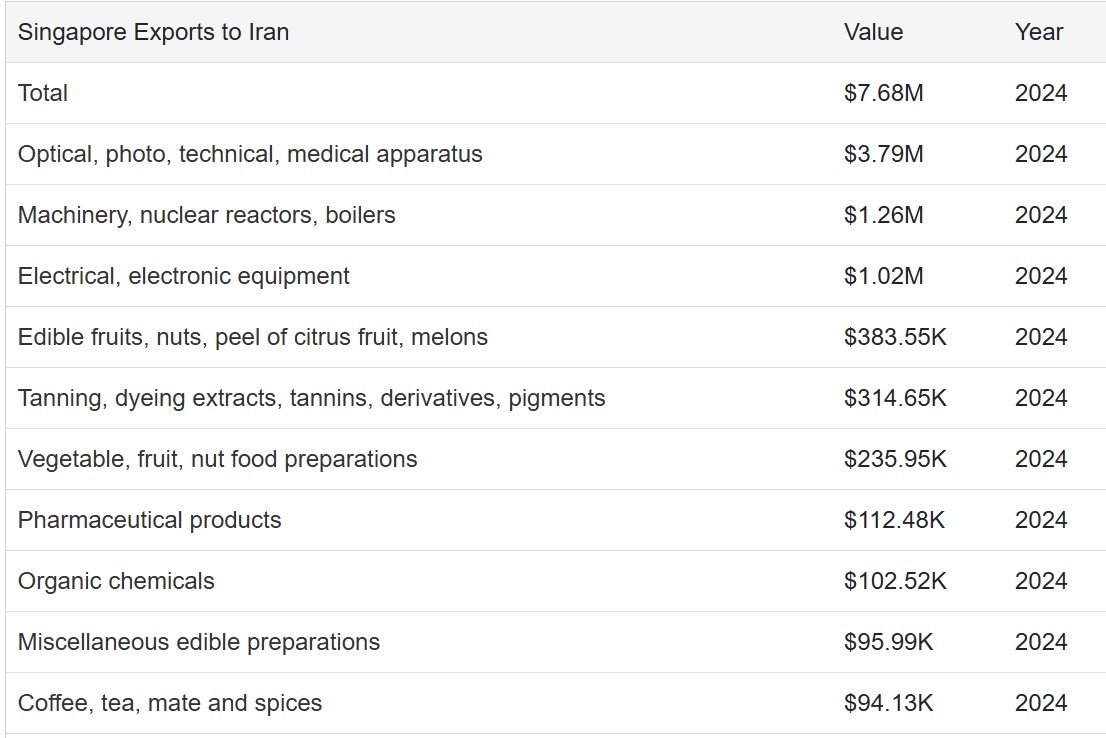The height and width of the screenshot is (738, 1106).
Task: Click the Value column header
Action: coord(873,32)
